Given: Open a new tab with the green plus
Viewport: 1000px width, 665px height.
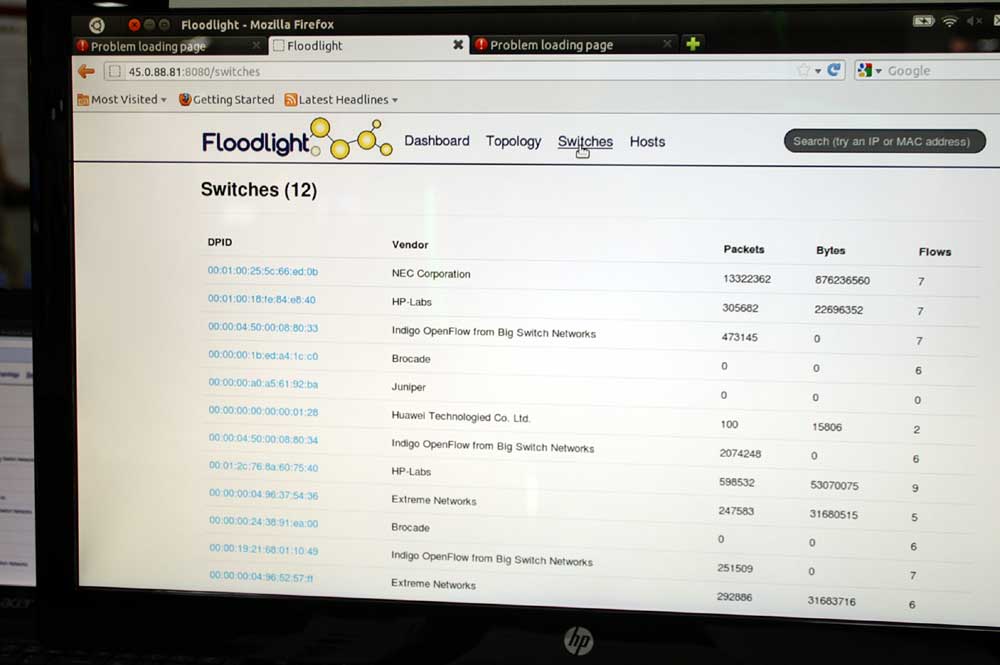Looking at the screenshot, I should click(693, 43).
